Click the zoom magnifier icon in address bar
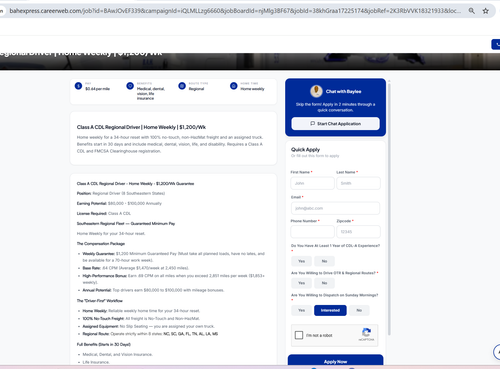 pyautogui.click(x=472, y=11)
